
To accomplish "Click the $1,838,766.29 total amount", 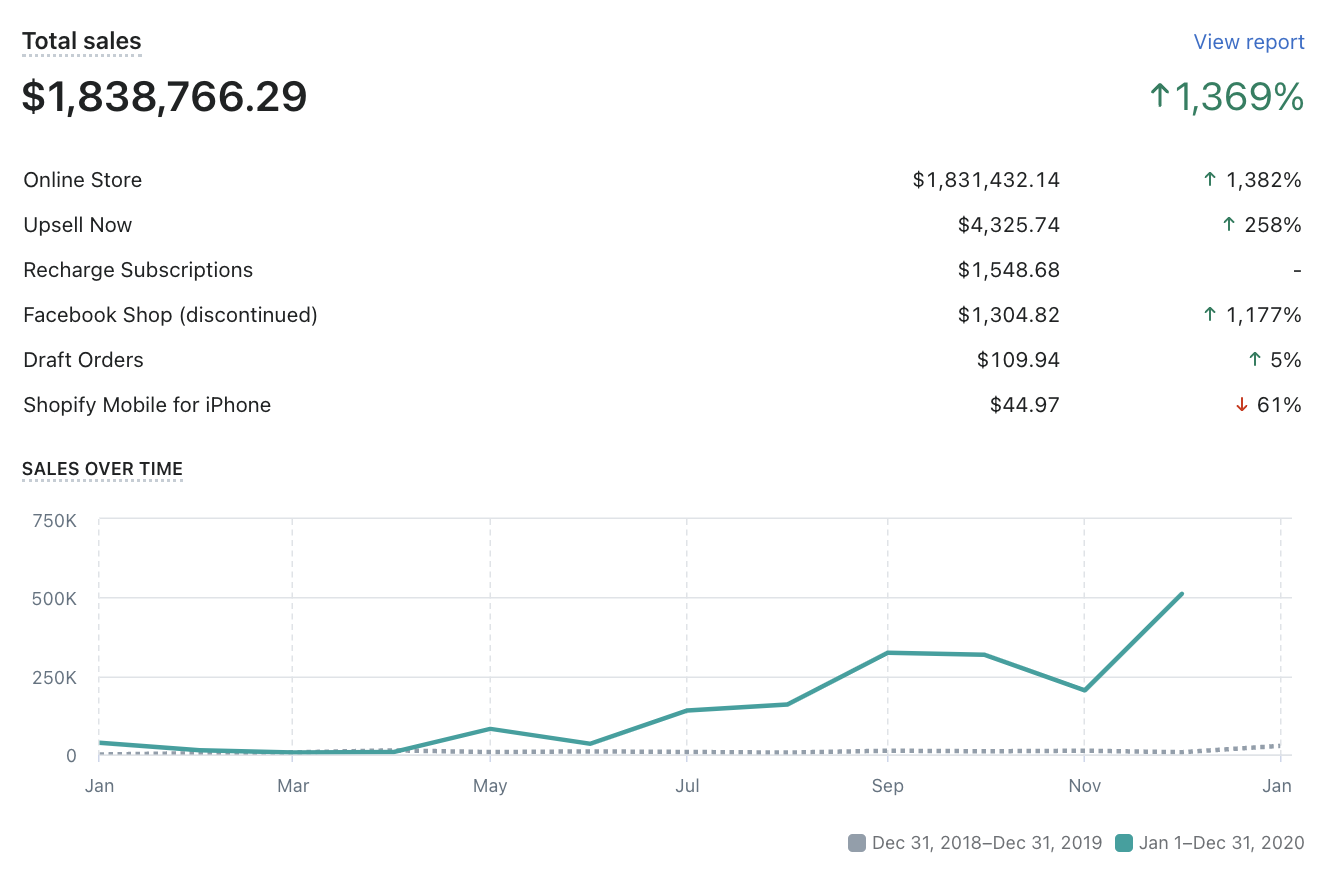I will click(165, 97).
